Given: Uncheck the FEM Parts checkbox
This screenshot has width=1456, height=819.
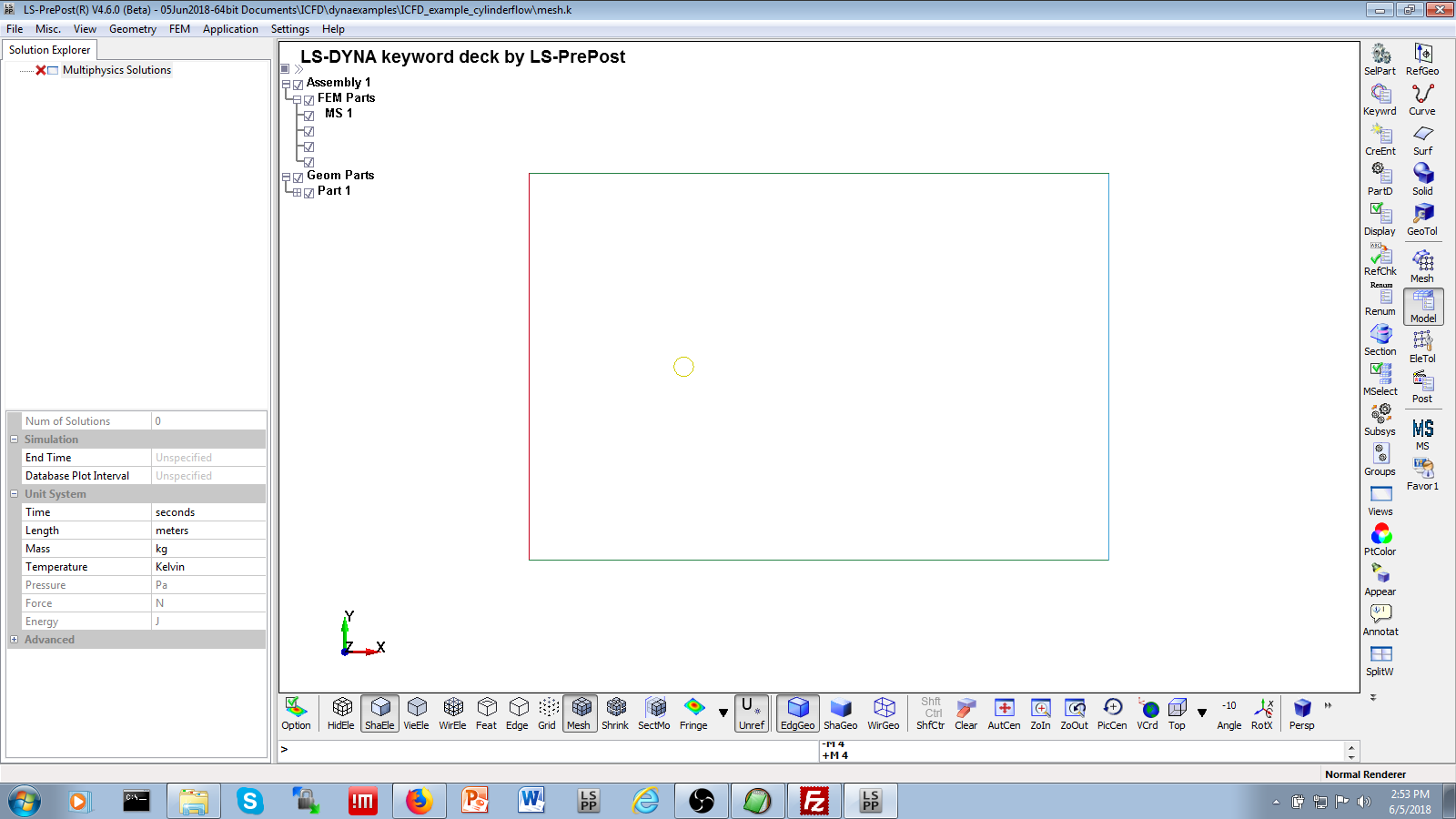Looking at the screenshot, I should pos(308,99).
